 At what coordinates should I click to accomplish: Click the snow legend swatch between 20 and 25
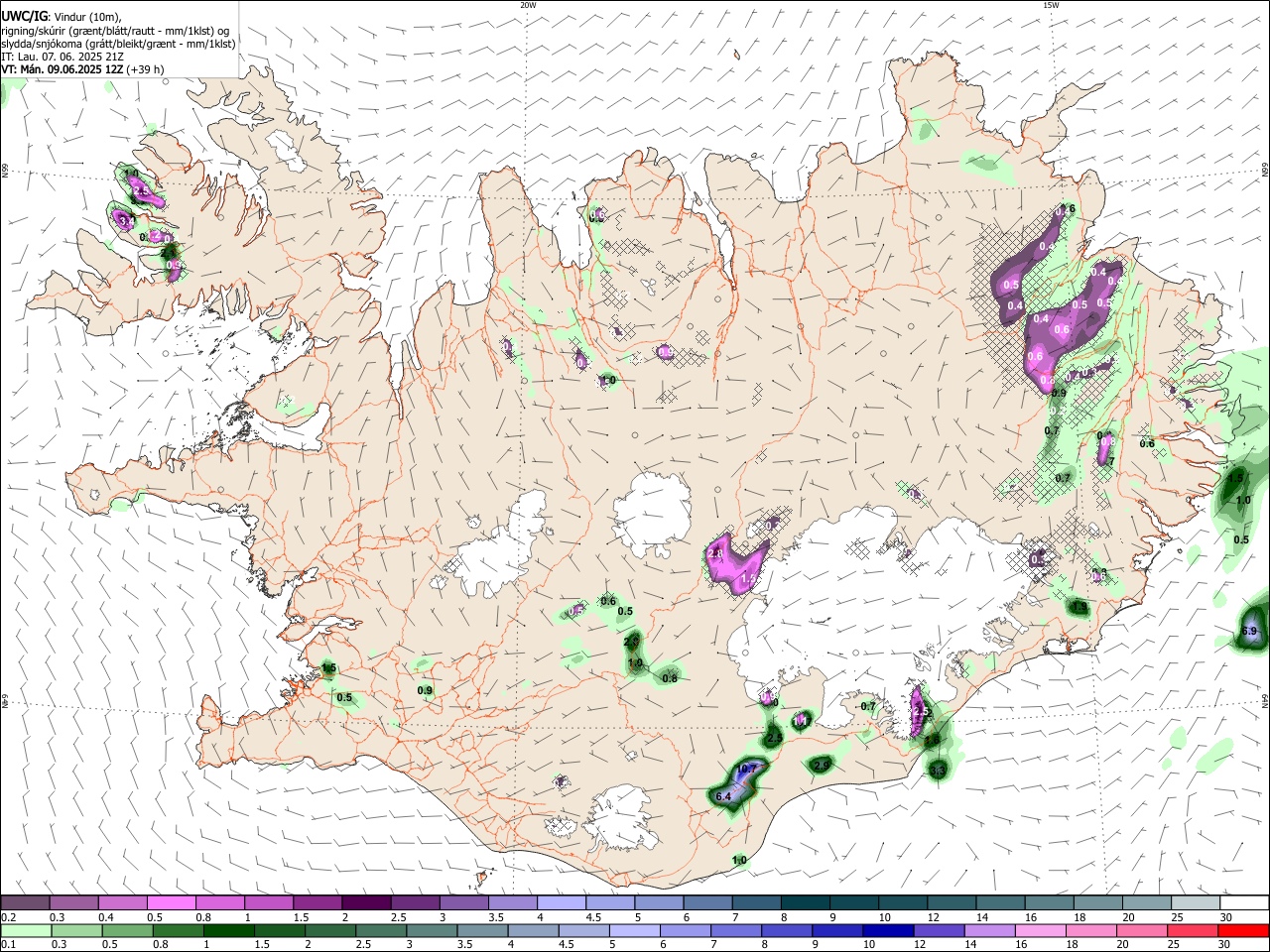[1147, 903]
